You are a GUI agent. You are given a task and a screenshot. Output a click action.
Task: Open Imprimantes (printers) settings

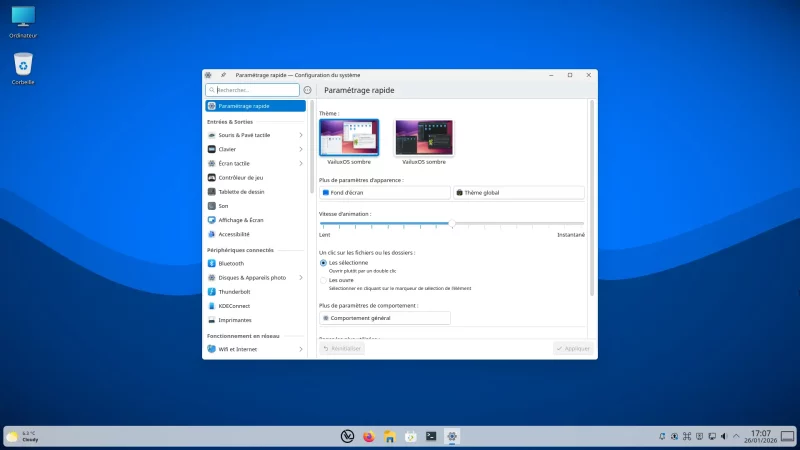point(235,320)
